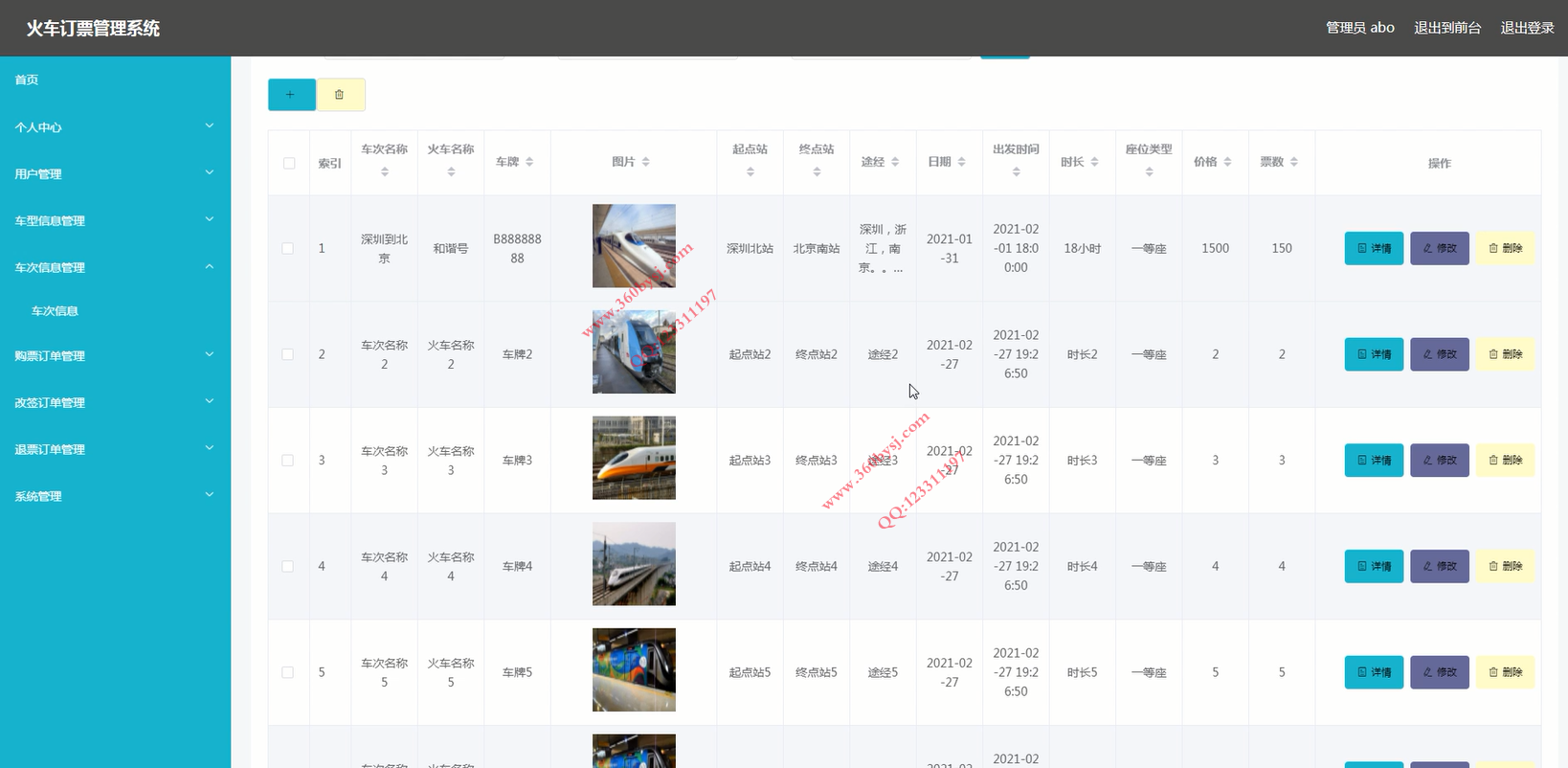Sort by 日期 column arrows
The image size is (1568, 768).
pyautogui.click(x=962, y=163)
